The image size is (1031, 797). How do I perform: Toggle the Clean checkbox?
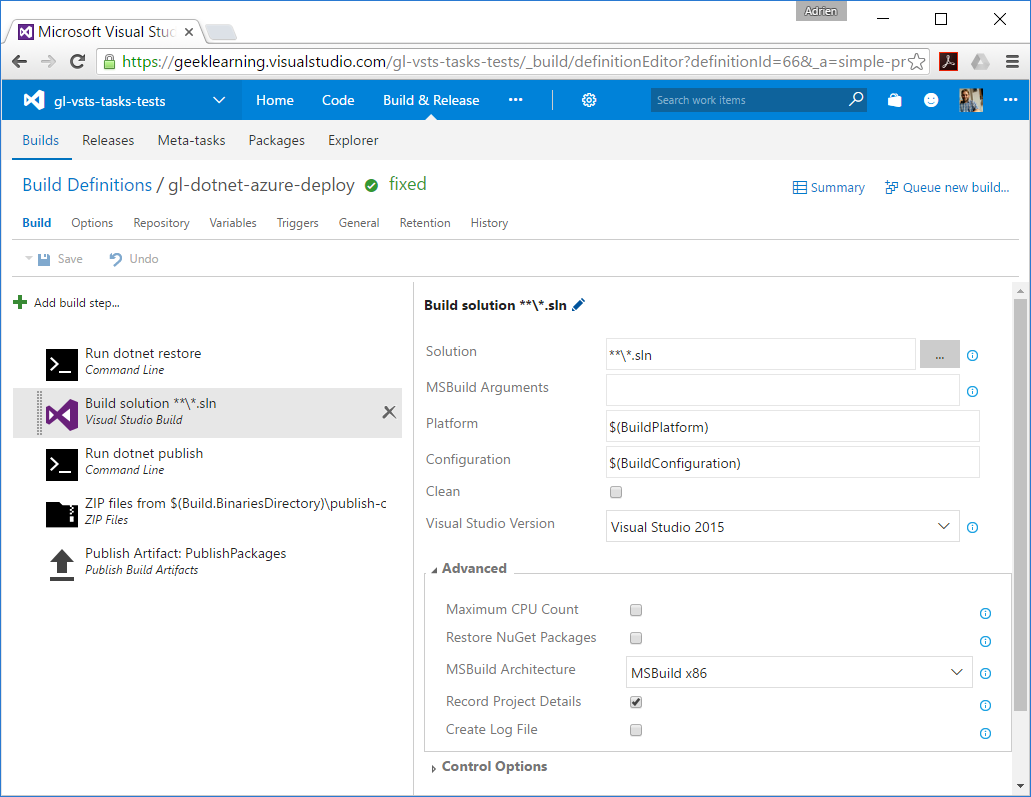(x=616, y=492)
